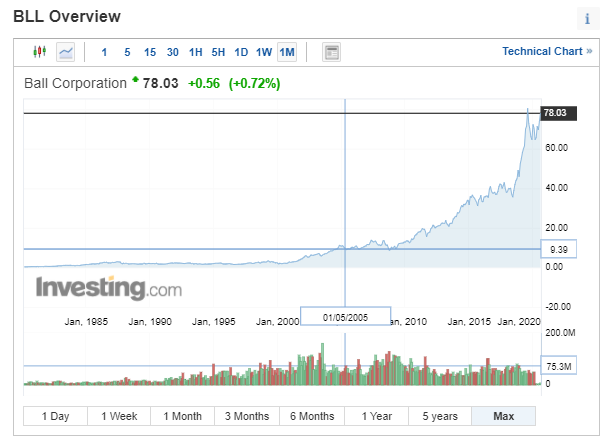Screen dimensions: 608x448
Task: Click the BLL Overview heading
Action: tap(67, 17)
